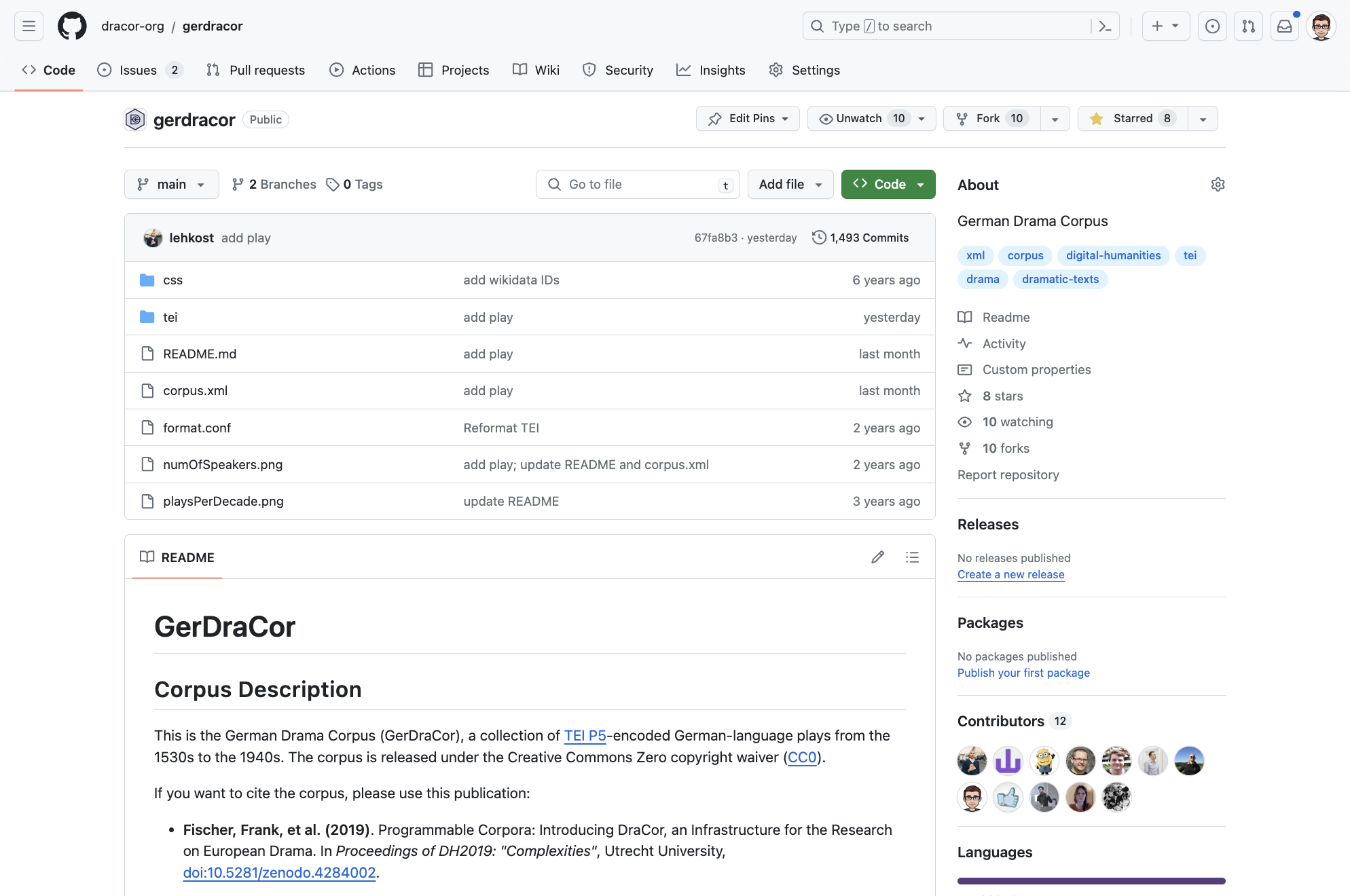Open the star lists dropdown arrow
The width and height of the screenshot is (1350, 896).
tap(1203, 119)
